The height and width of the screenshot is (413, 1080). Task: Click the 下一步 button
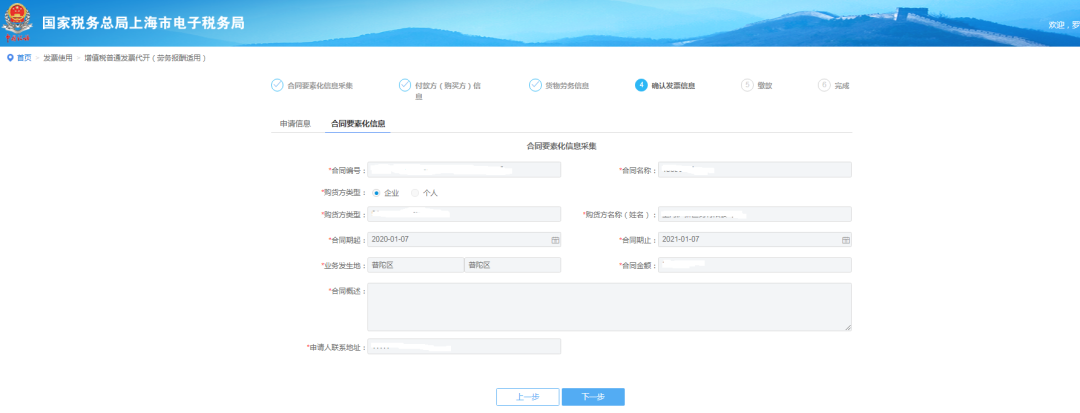(x=593, y=397)
